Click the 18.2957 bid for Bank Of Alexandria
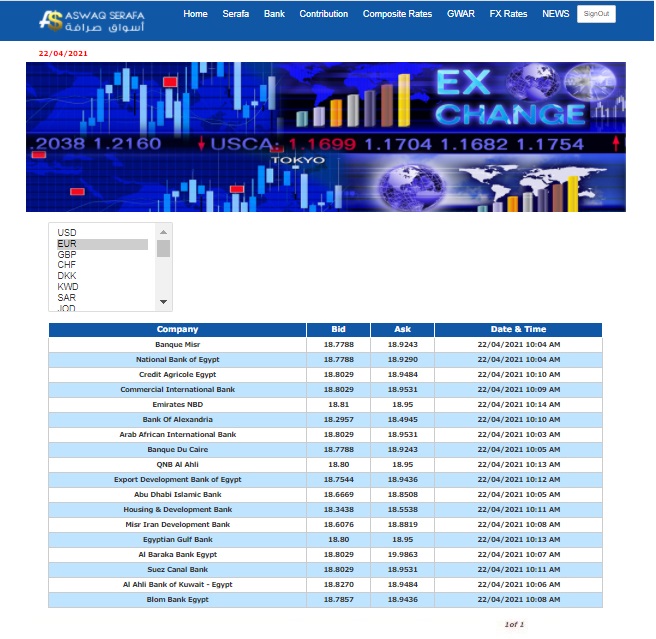The image size is (656, 639). (338, 420)
